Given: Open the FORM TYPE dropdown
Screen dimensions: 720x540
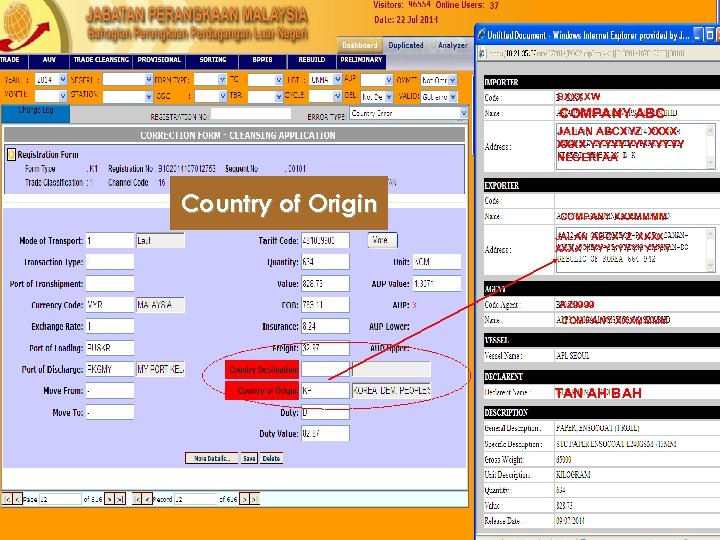Looking at the screenshot, I should point(222,79).
